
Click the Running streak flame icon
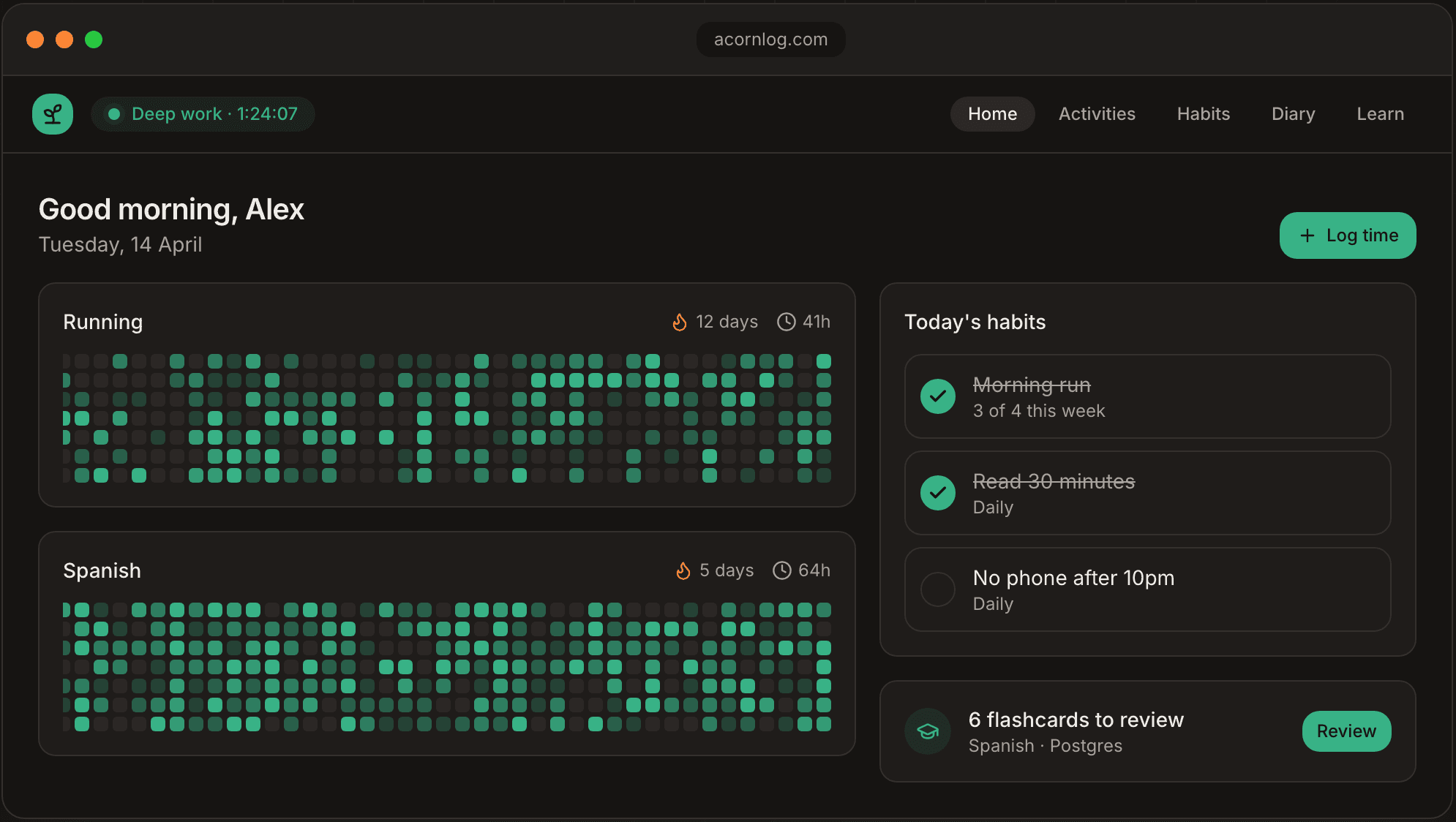[680, 322]
